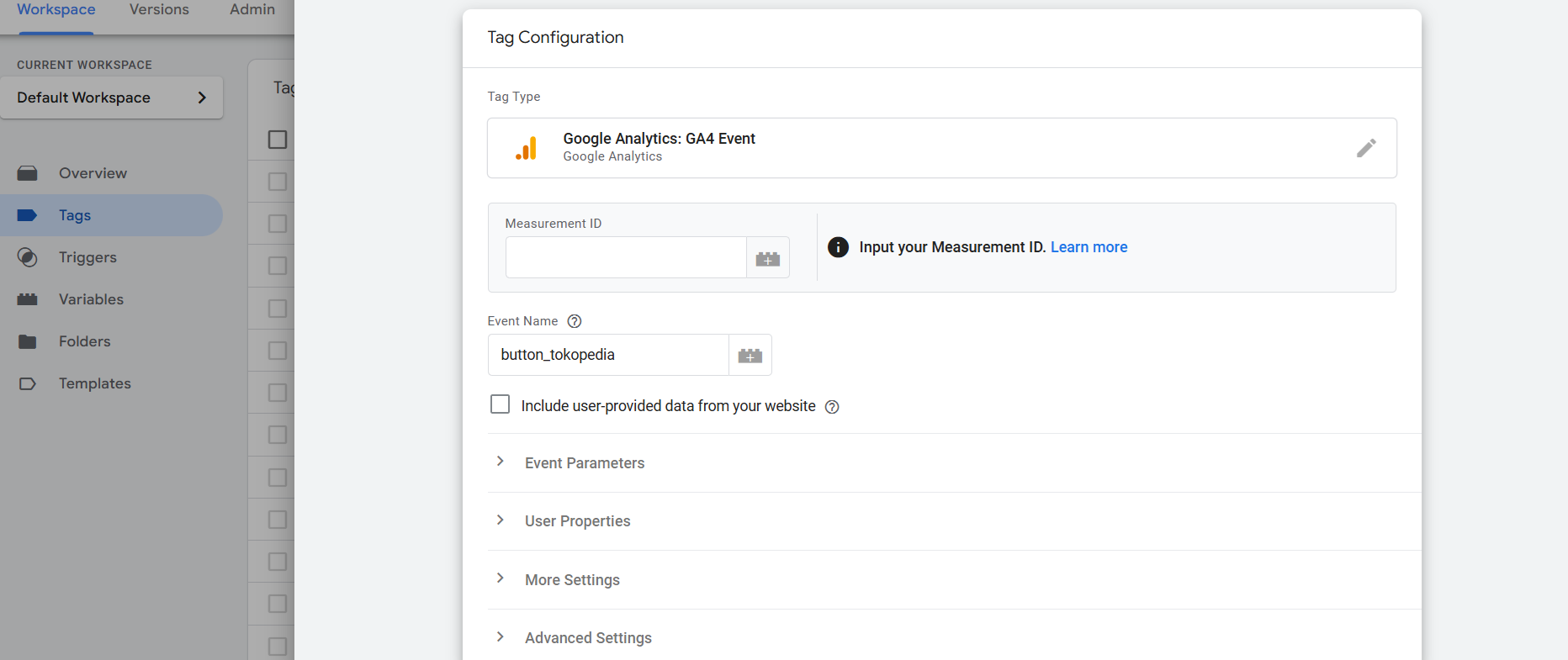Click the pencil edit icon for Tag Type
The width and height of the screenshot is (1568, 660).
[1366, 148]
